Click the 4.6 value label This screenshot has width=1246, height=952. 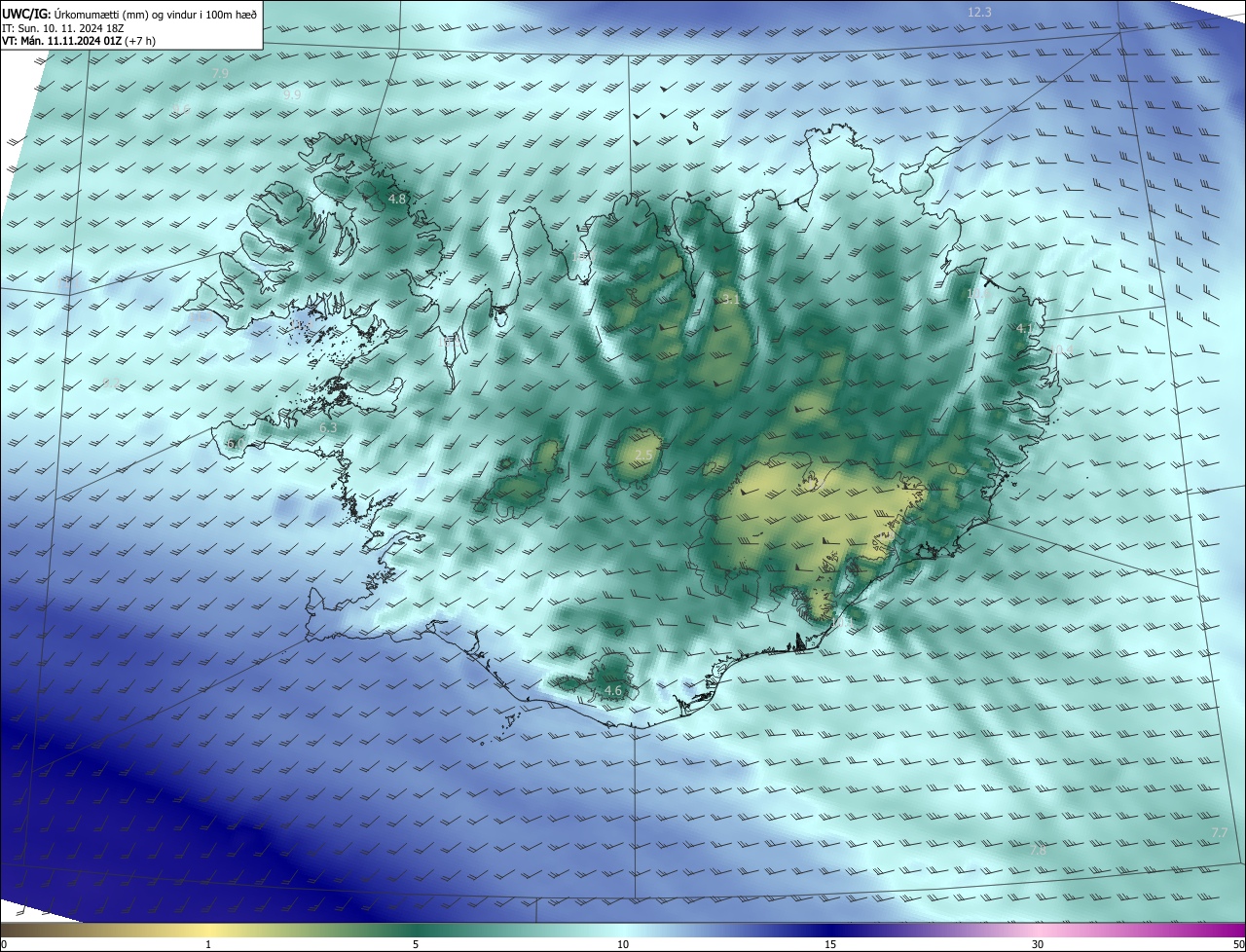tap(613, 691)
